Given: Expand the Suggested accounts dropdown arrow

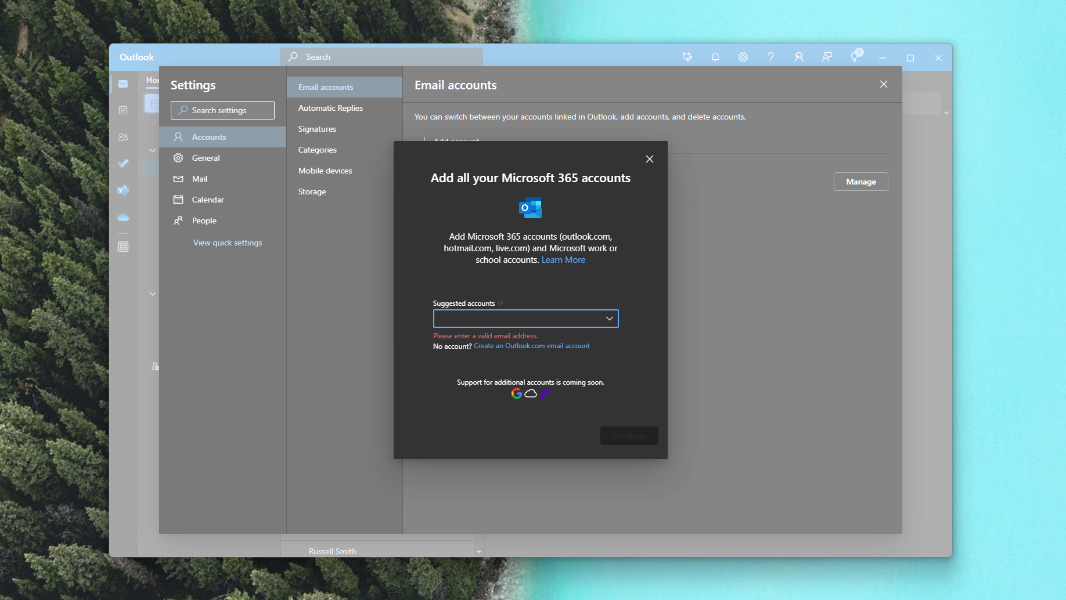Looking at the screenshot, I should click(x=609, y=319).
